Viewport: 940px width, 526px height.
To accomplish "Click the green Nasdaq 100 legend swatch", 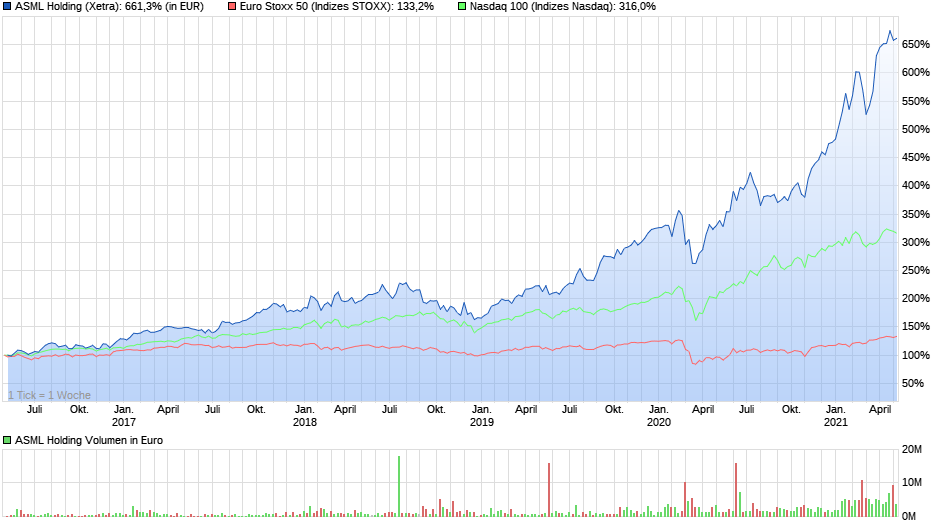I will tap(462, 7).
